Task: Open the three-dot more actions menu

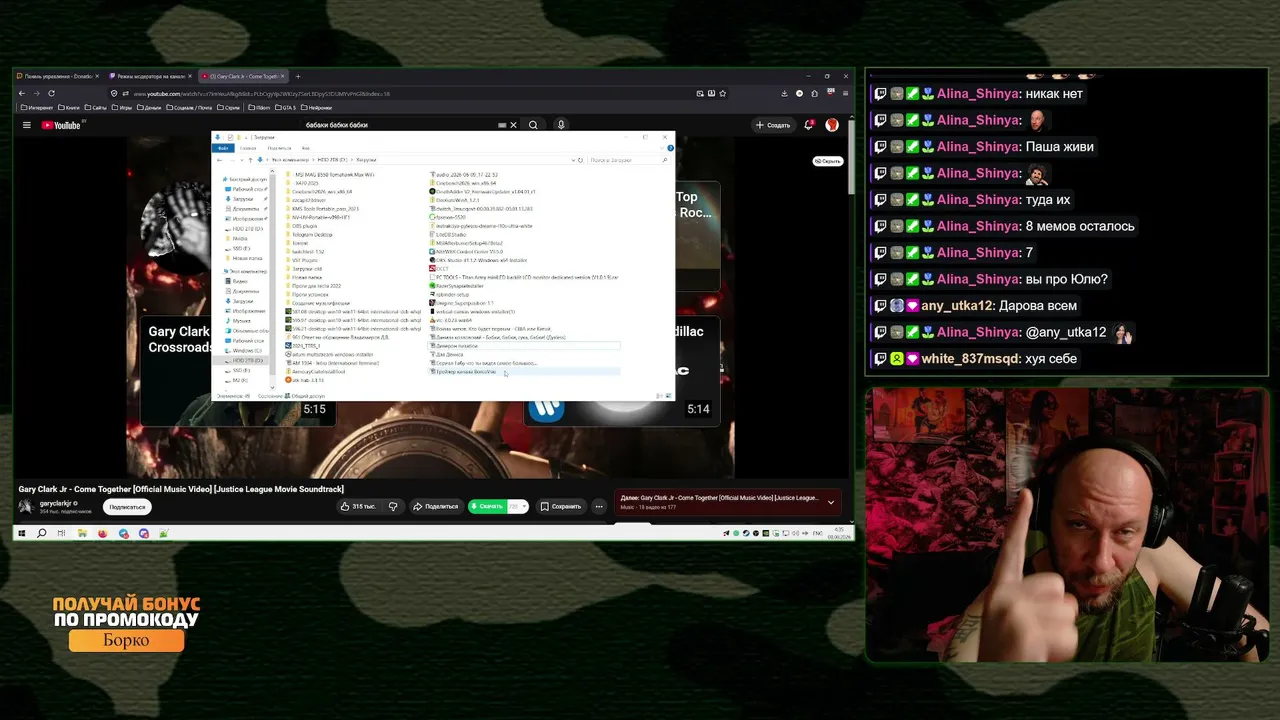Action: pyautogui.click(x=599, y=506)
